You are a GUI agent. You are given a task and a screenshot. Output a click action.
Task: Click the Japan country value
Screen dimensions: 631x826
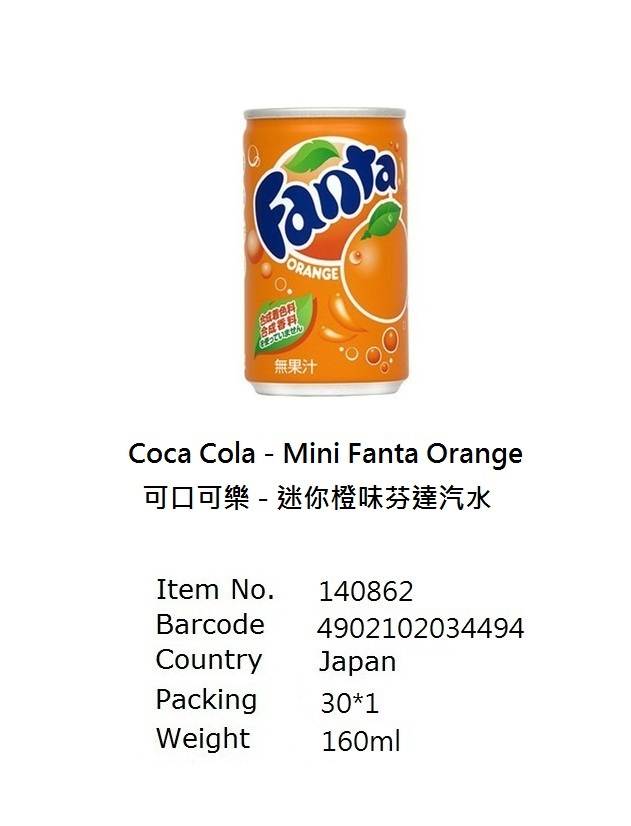pyautogui.click(x=357, y=662)
